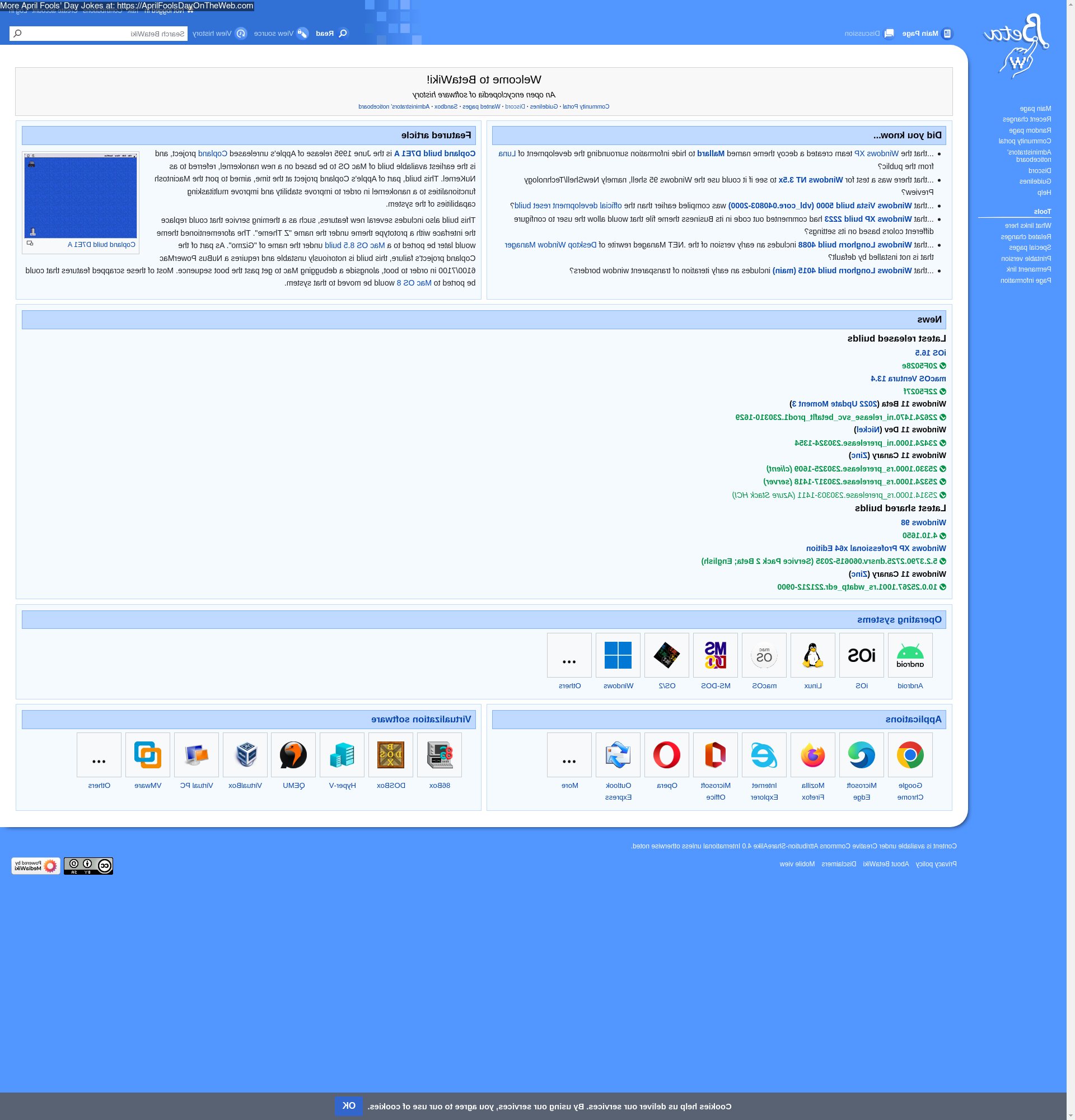This screenshot has height=1120, width=1075.
Task: Open the Windows logo icon
Action: 618,655
